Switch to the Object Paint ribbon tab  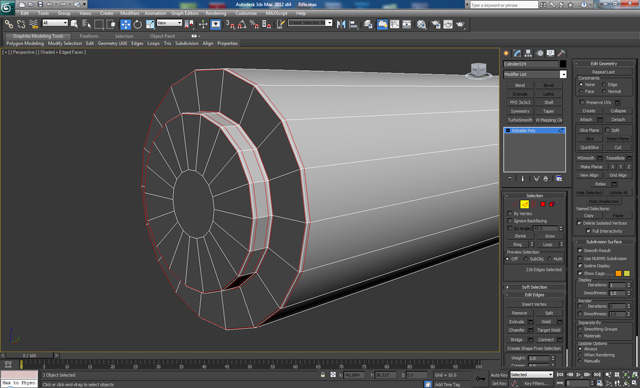tap(162, 36)
